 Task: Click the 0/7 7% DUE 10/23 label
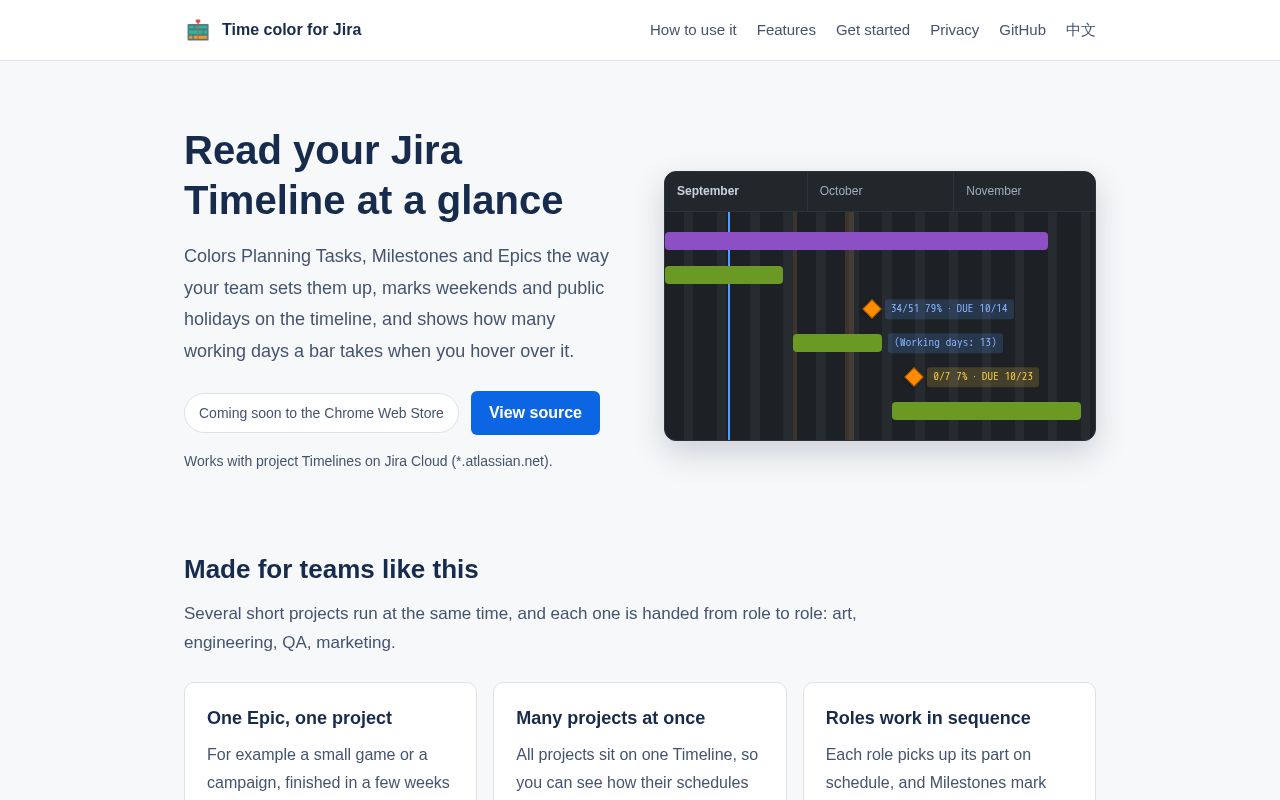pos(983,377)
